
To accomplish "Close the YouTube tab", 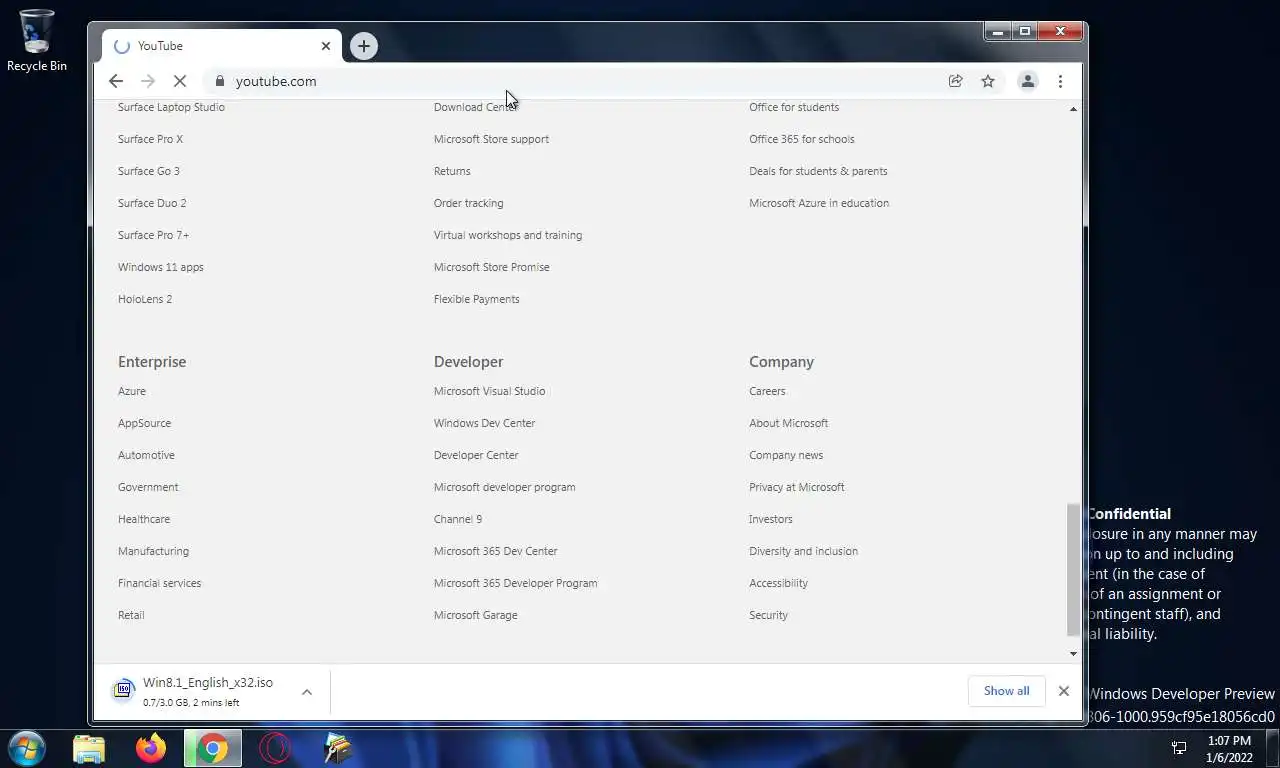I will [x=326, y=46].
